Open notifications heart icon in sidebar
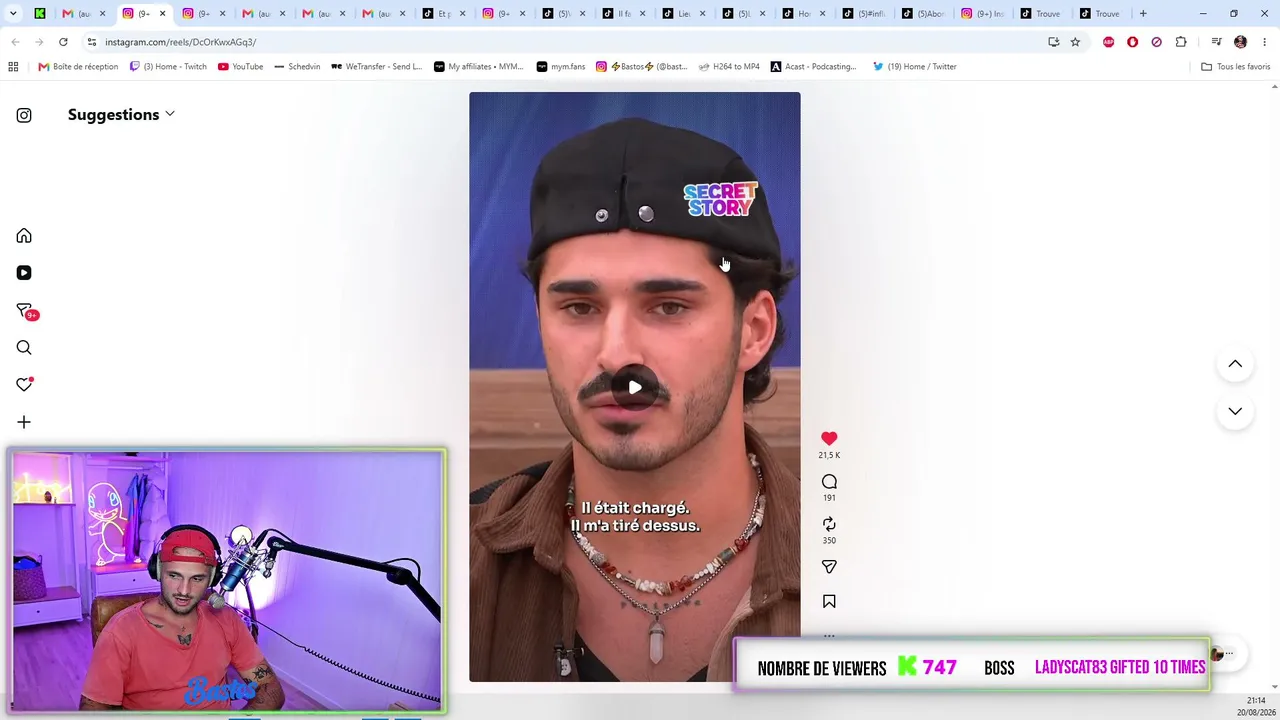The image size is (1280, 720). pos(24,385)
